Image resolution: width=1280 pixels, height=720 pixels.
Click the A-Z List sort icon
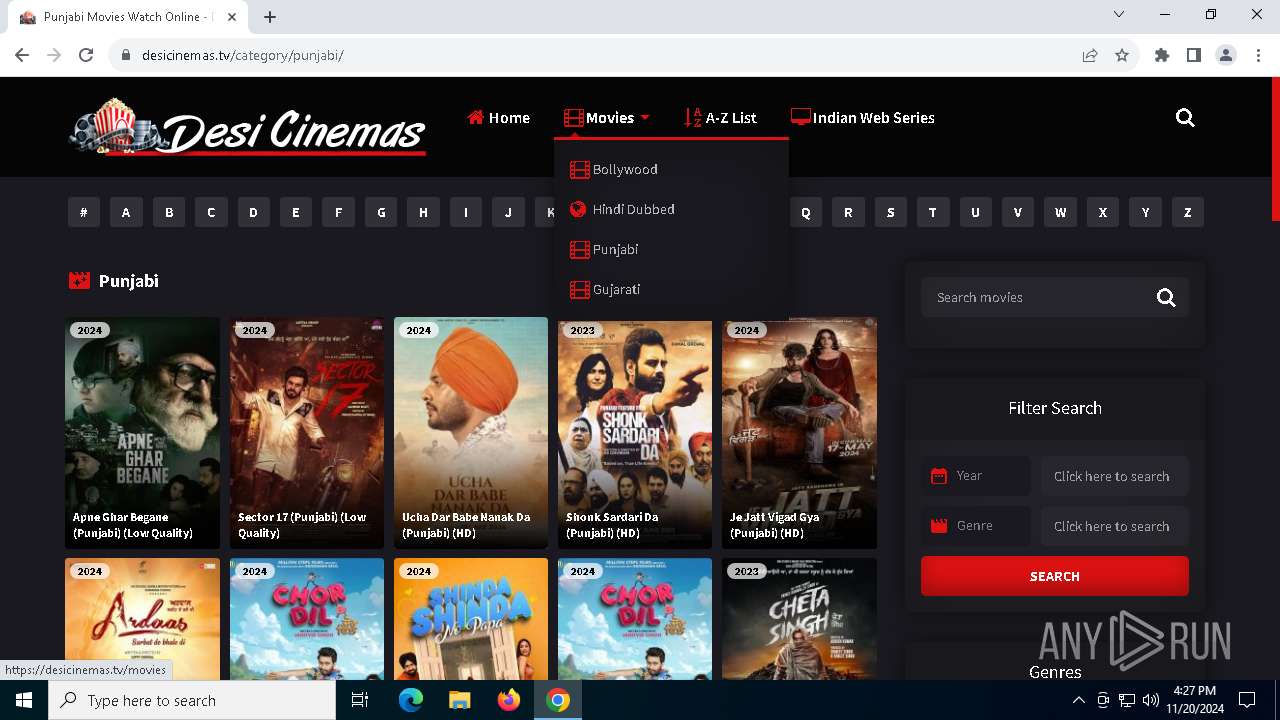click(693, 118)
